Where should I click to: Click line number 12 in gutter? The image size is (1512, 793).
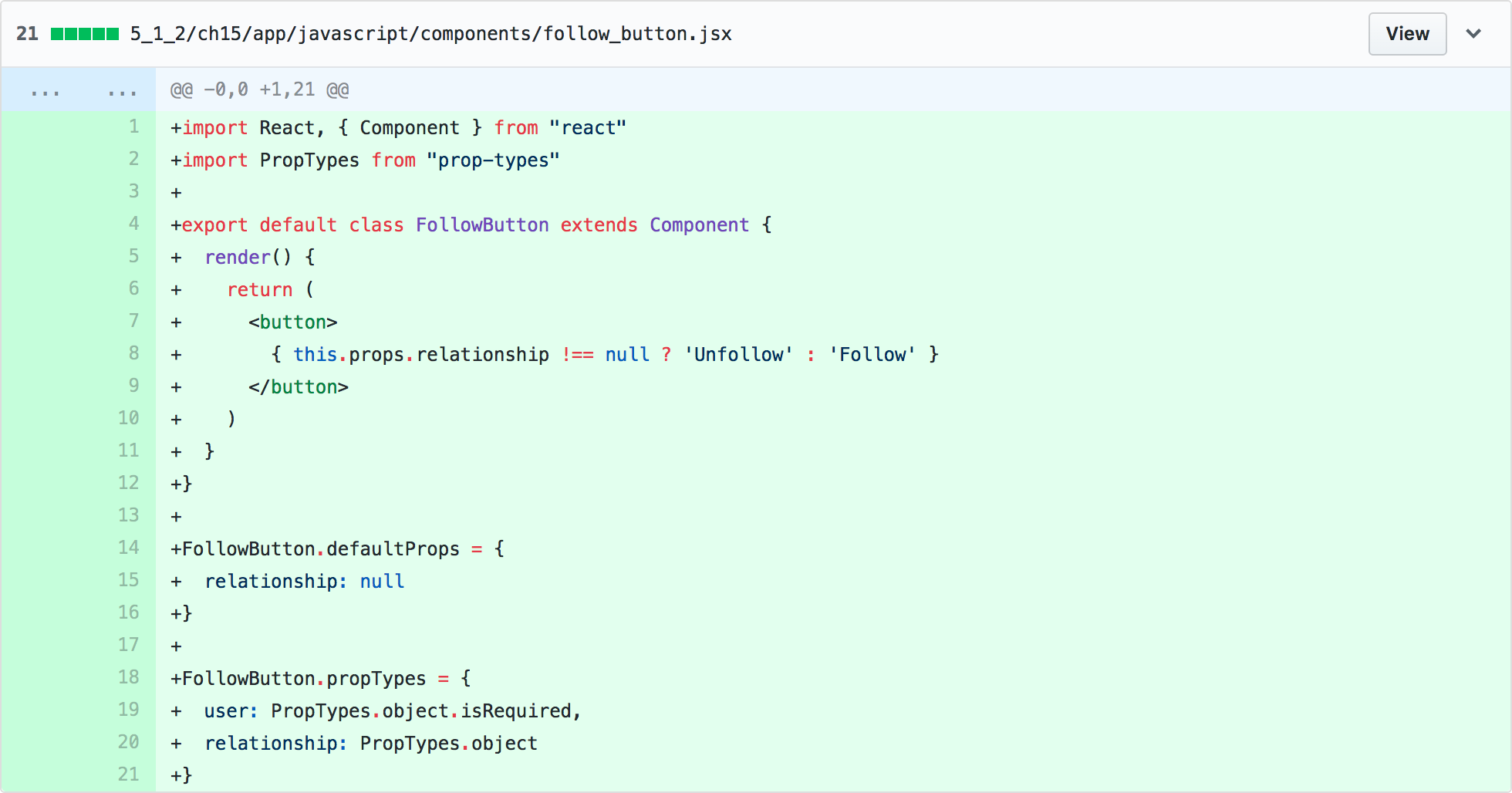[129, 483]
